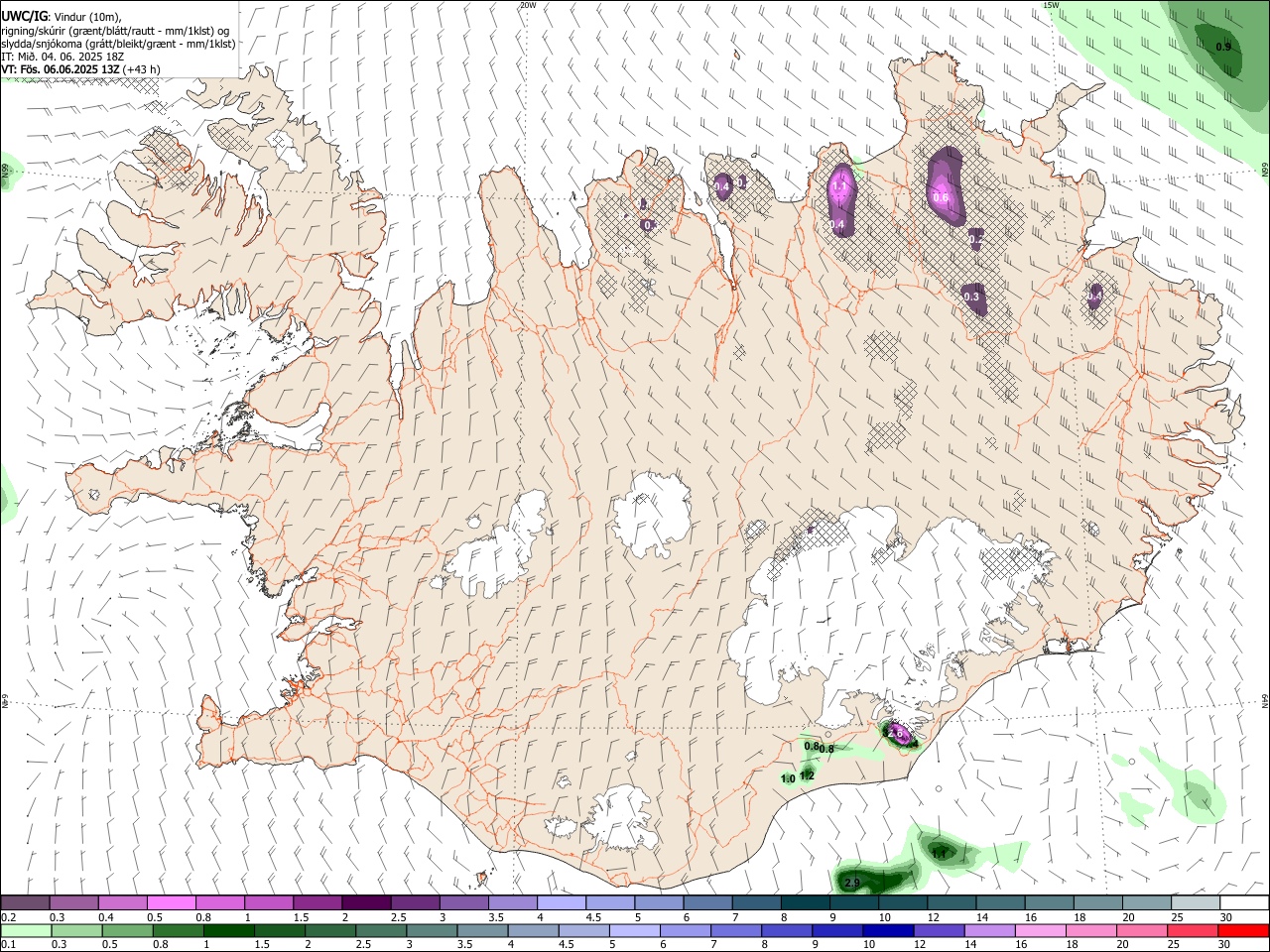This screenshot has height=952, width=1270.
Task: Click the 'VT: Fös. 06.06.2025 13Z (+43 h)' line
Action: pyautogui.click(x=81, y=69)
